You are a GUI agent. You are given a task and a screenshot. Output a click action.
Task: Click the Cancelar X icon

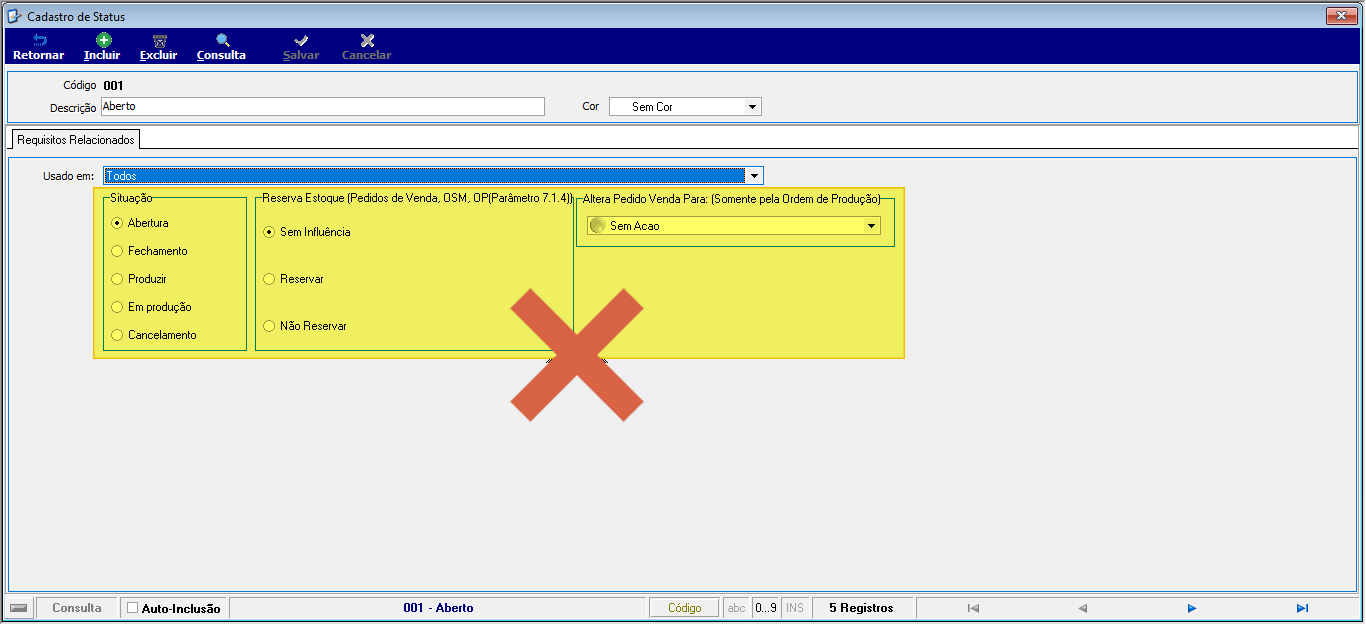click(x=367, y=41)
